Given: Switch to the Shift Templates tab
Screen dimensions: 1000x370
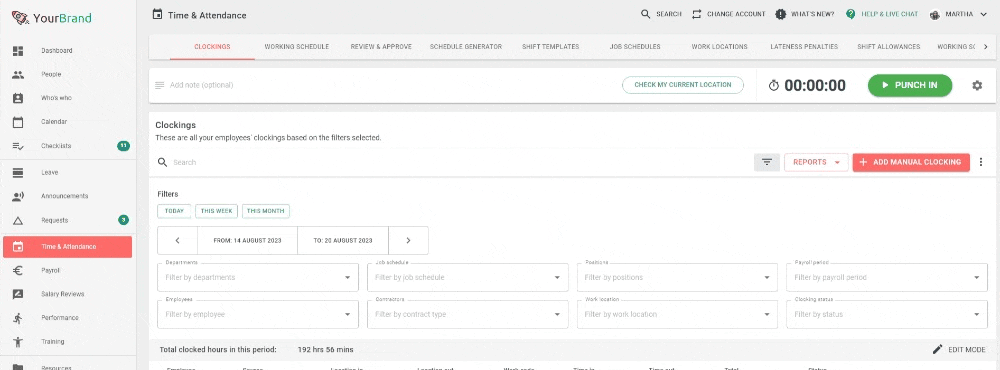Looking at the screenshot, I should [x=550, y=47].
